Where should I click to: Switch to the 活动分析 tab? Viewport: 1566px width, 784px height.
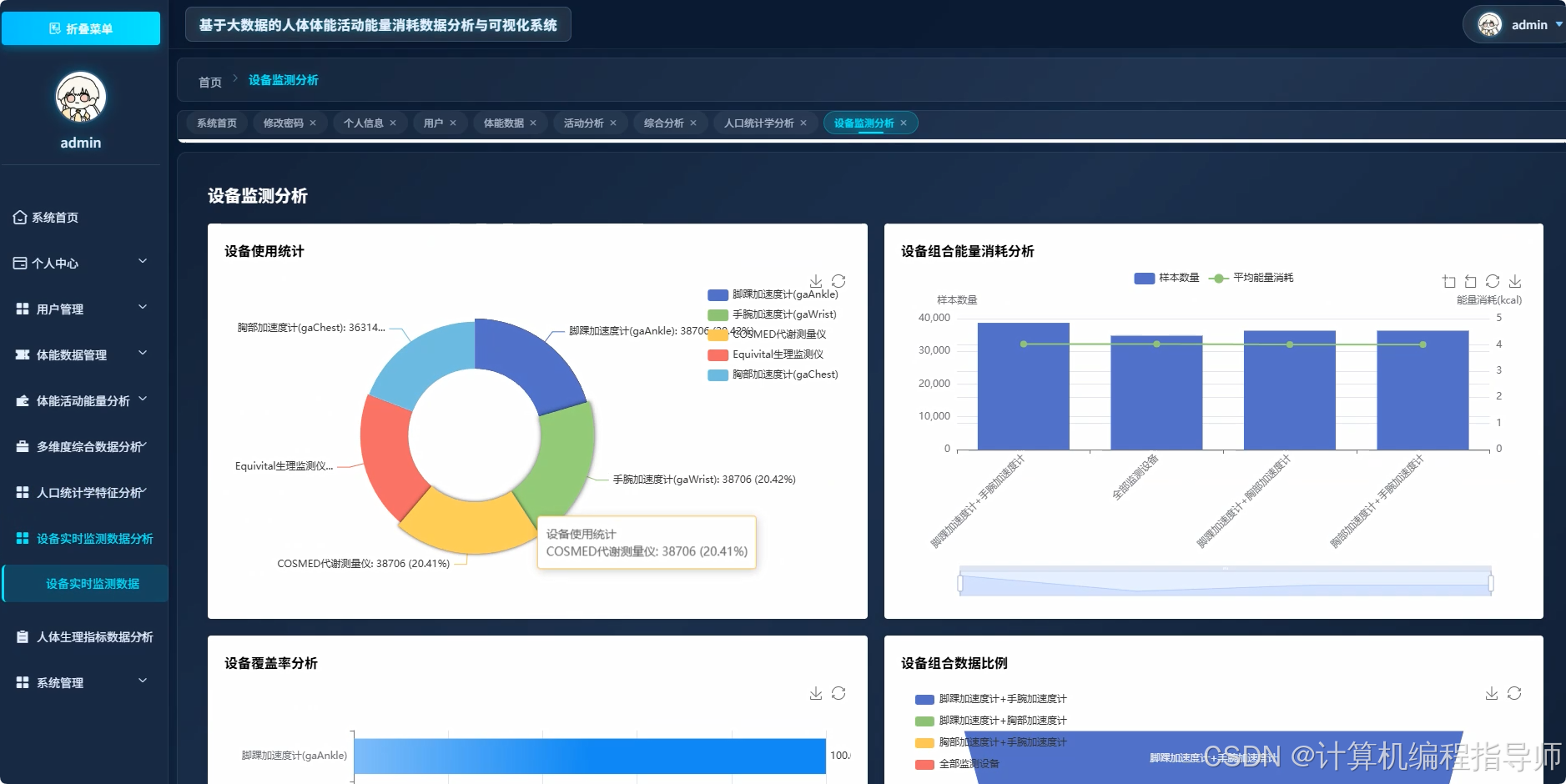584,123
